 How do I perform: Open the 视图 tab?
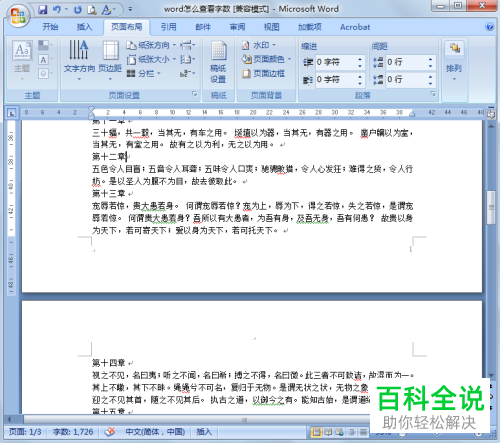272,27
